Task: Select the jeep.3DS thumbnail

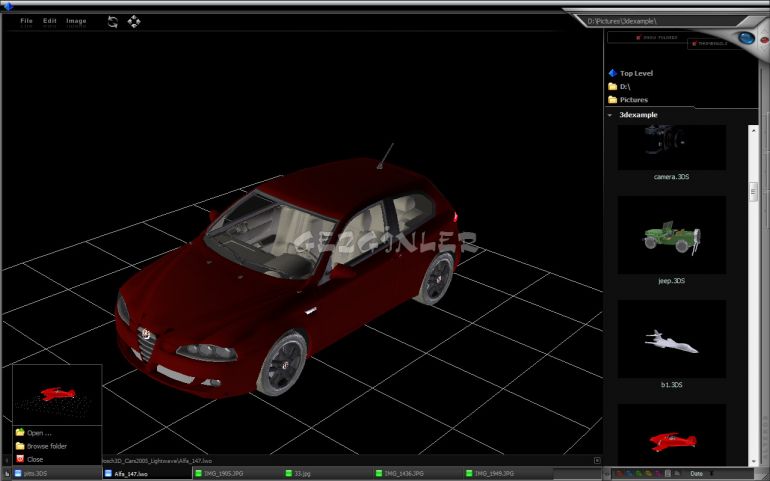Action: click(x=671, y=235)
